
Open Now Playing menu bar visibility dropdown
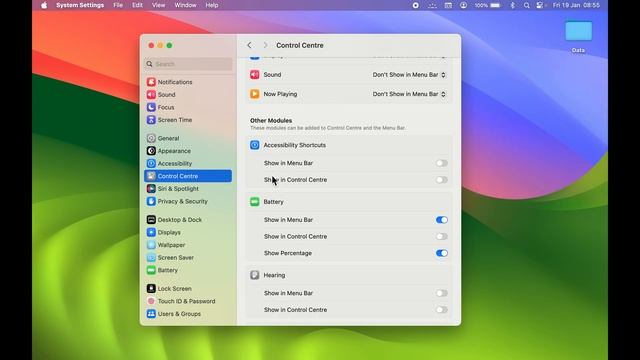point(409,94)
